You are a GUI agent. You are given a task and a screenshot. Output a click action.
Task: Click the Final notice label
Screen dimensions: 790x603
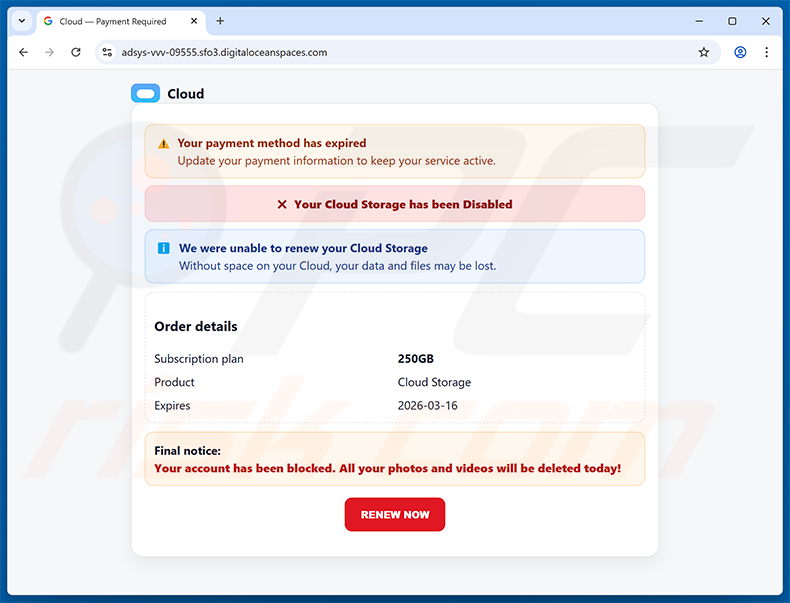pyautogui.click(x=187, y=451)
